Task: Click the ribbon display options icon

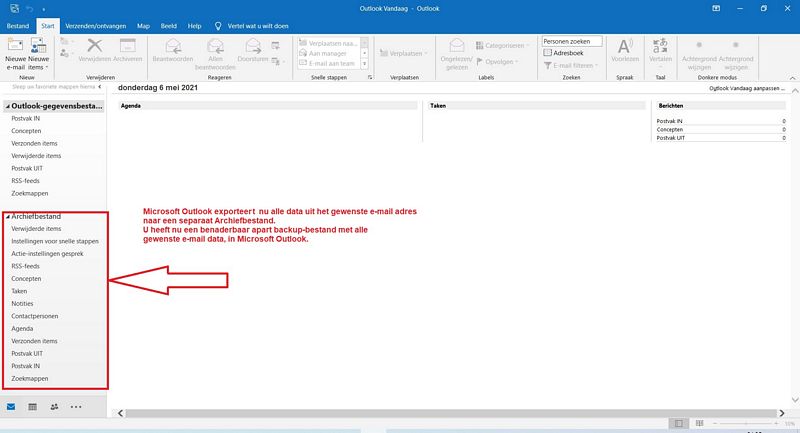Action: coord(716,9)
